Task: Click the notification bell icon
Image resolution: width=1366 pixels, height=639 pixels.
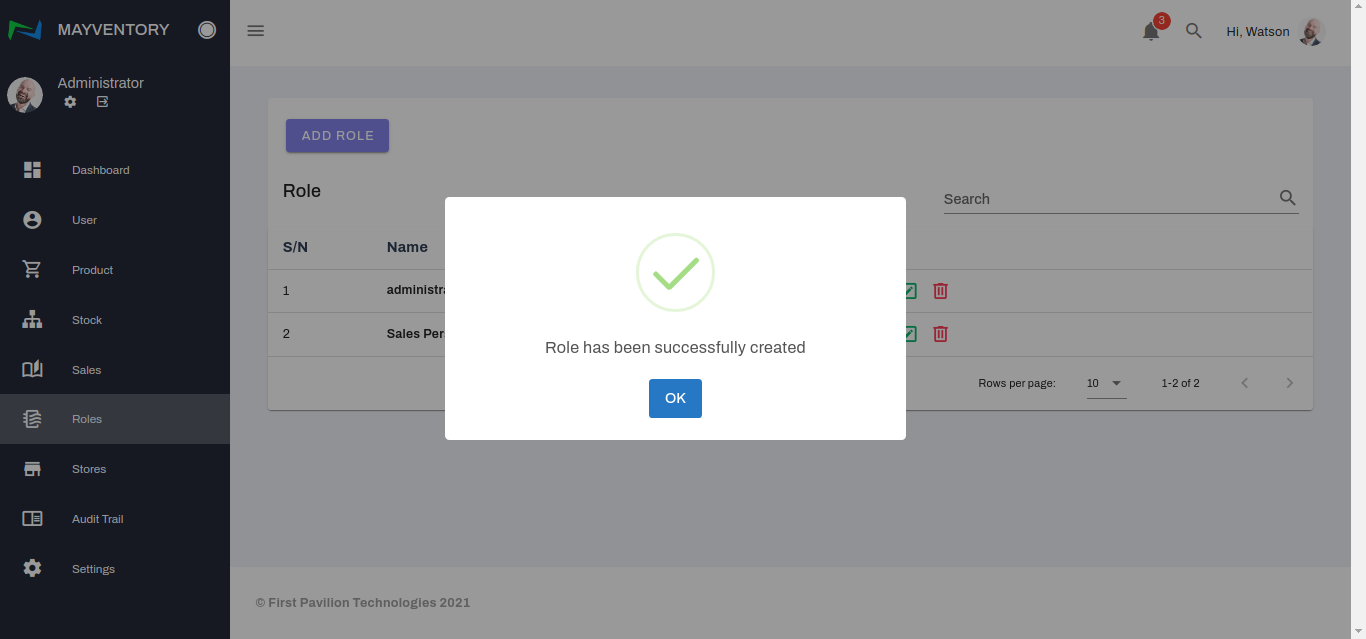Action: pyautogui.click(x=1151, y=32)
